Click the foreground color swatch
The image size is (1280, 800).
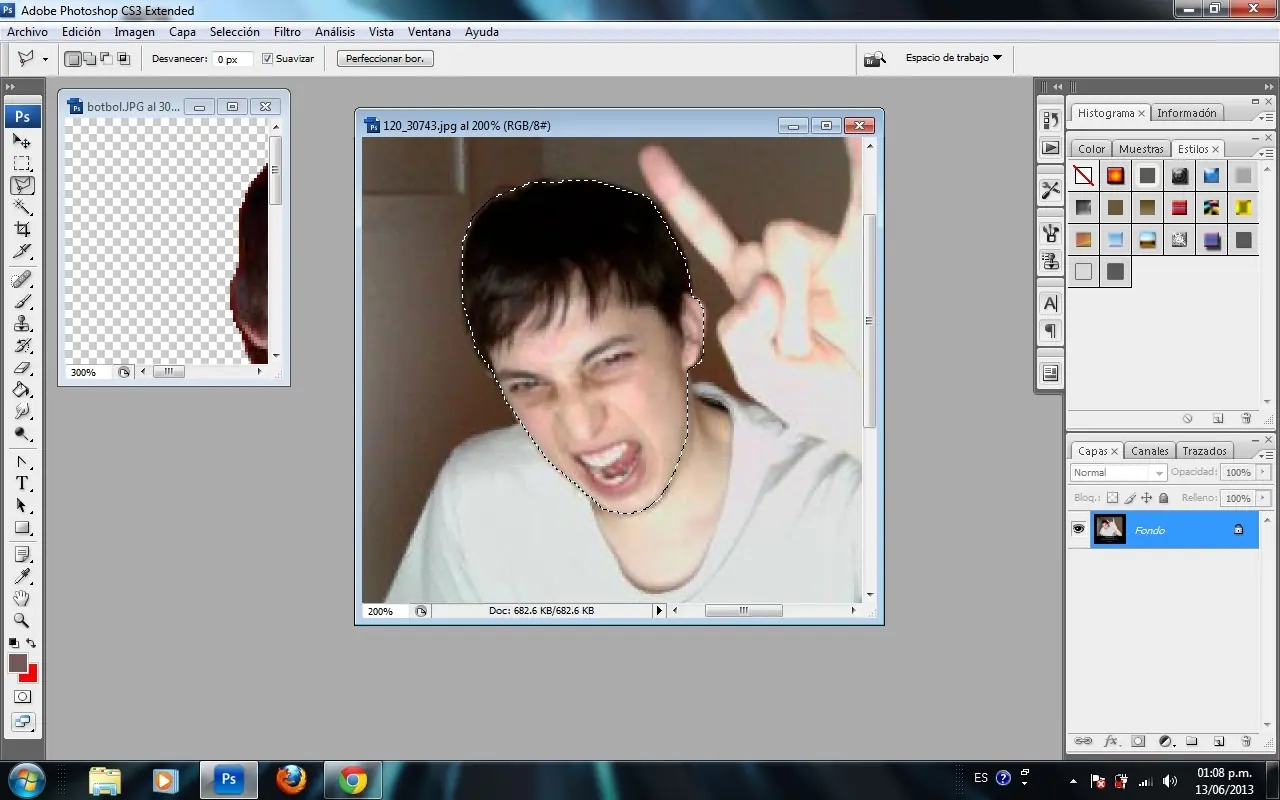pos(17,663)
